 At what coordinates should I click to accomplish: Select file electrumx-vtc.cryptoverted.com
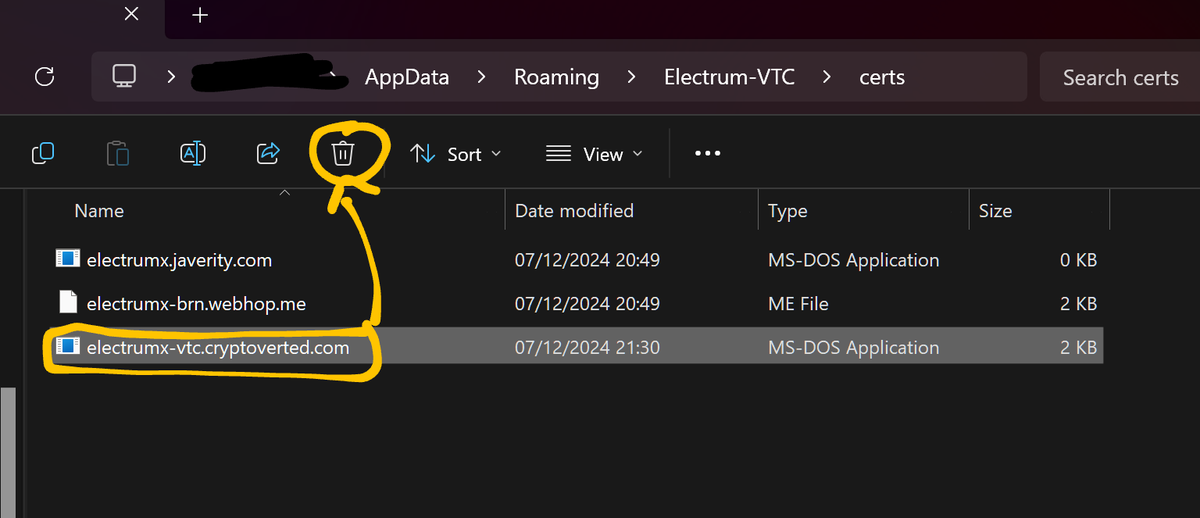pos(218,347)
